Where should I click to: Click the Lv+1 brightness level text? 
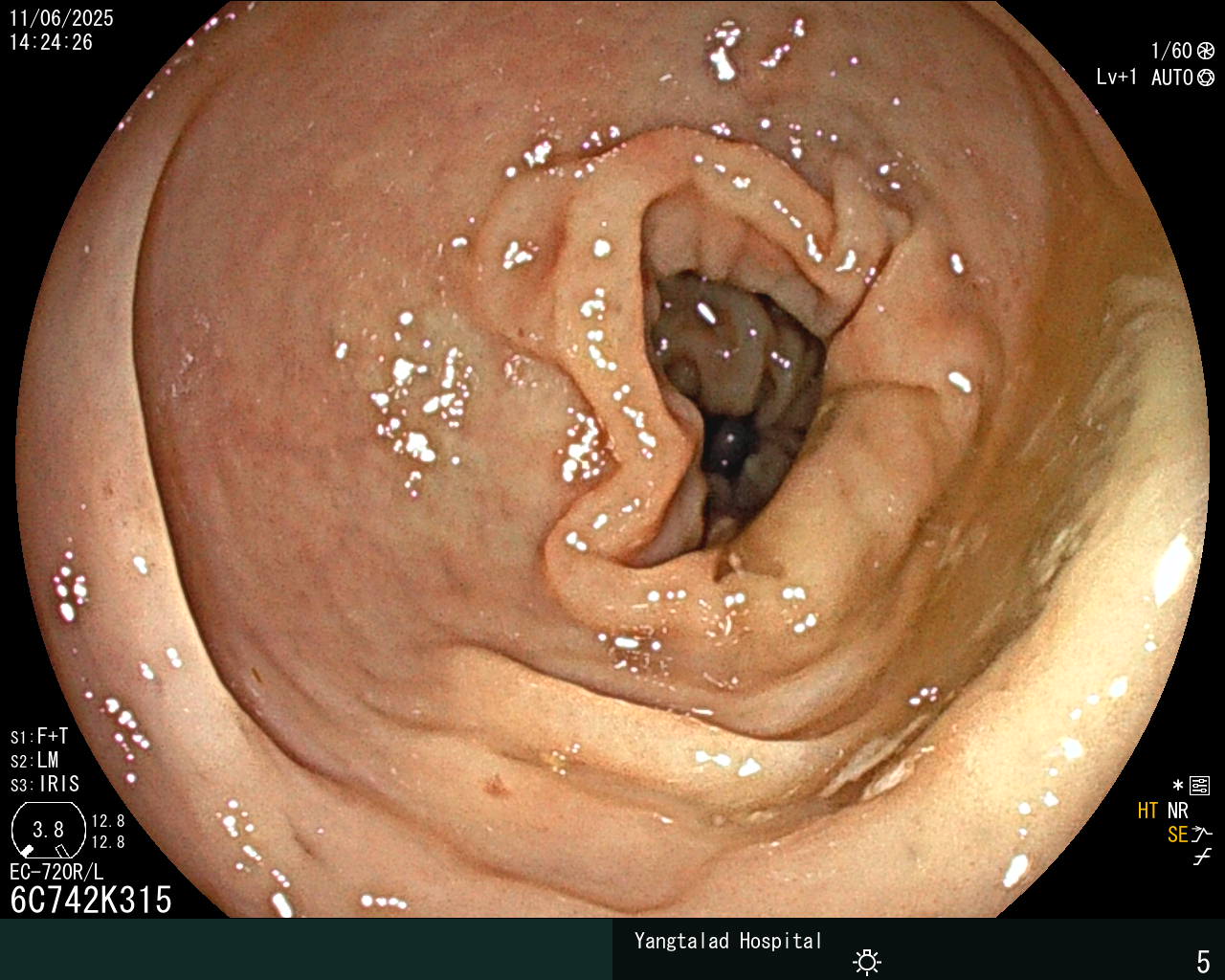click(1117, 78)
